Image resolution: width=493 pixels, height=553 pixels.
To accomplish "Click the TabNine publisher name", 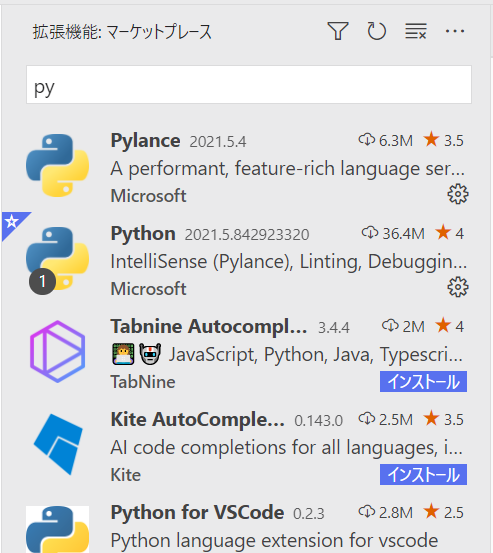I will pos(143,382).
